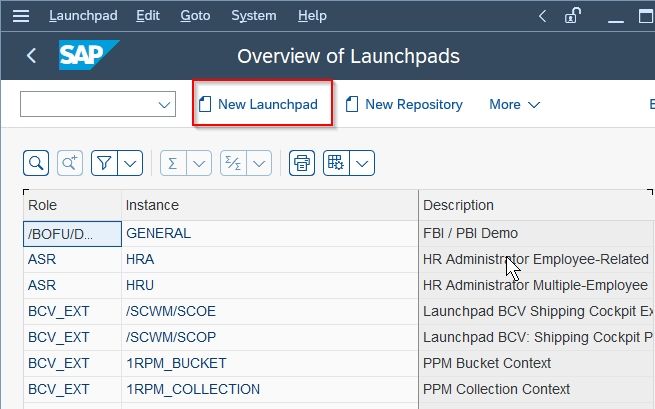Click the title bar left chevron
The height and width of the screenshot is (409, 655).
click(x=542, y=16)
